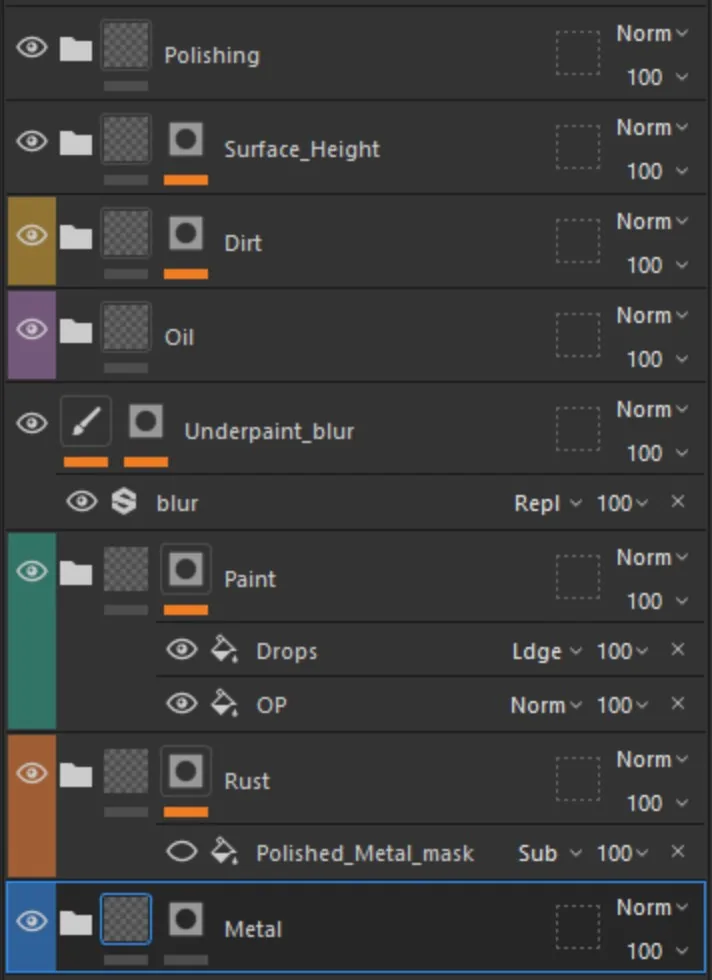
Task: Select the Polished_Metal_mask effect name
Action: coord(365,853)
